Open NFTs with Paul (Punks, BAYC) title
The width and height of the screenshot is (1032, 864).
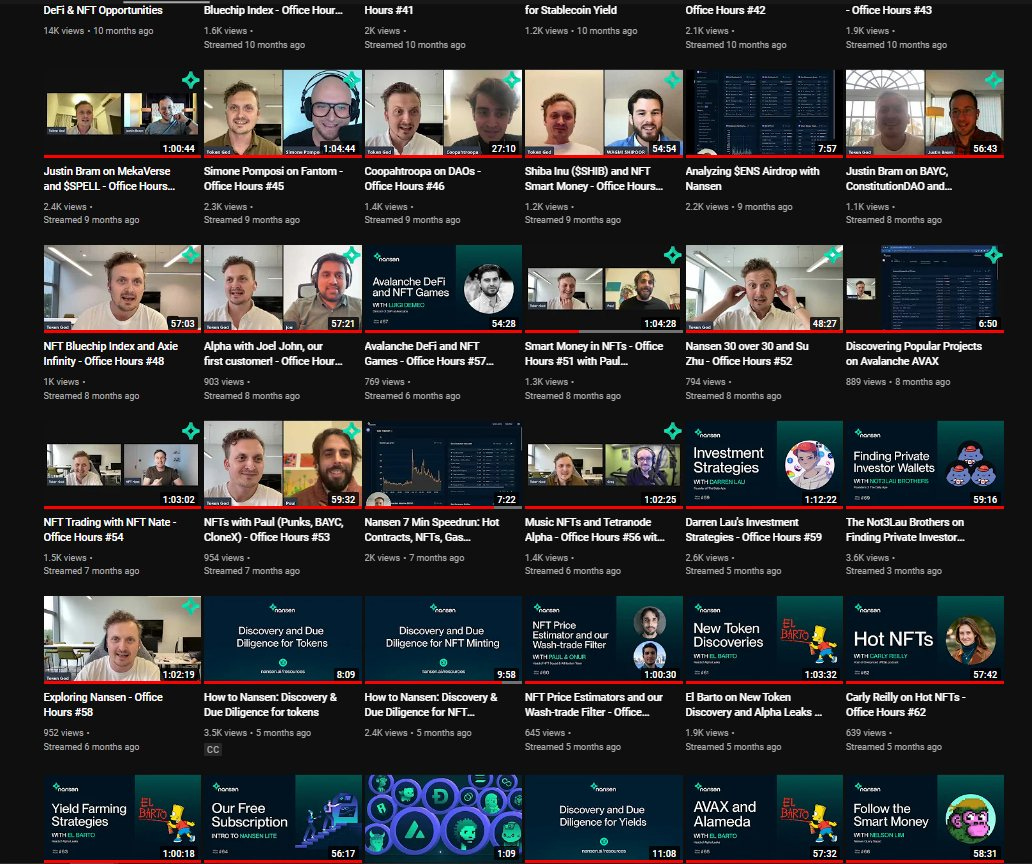(273, 529)
